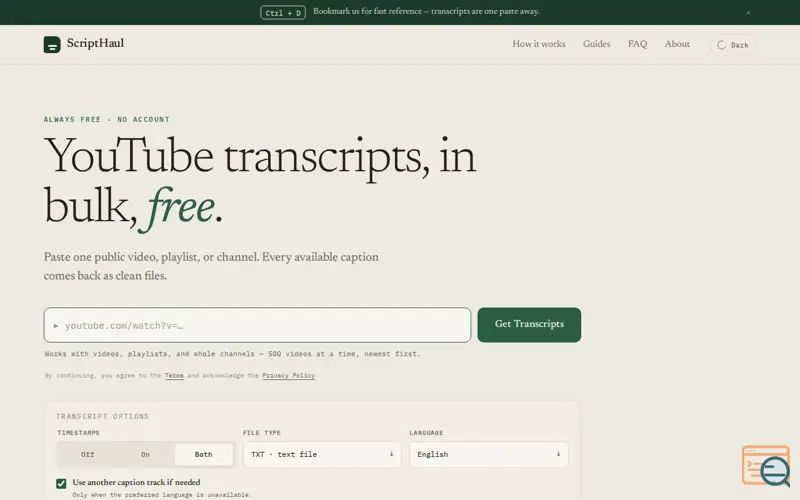Set timestamps to On
The width and height of the screenshot is (800, 500).
point(145,454)
